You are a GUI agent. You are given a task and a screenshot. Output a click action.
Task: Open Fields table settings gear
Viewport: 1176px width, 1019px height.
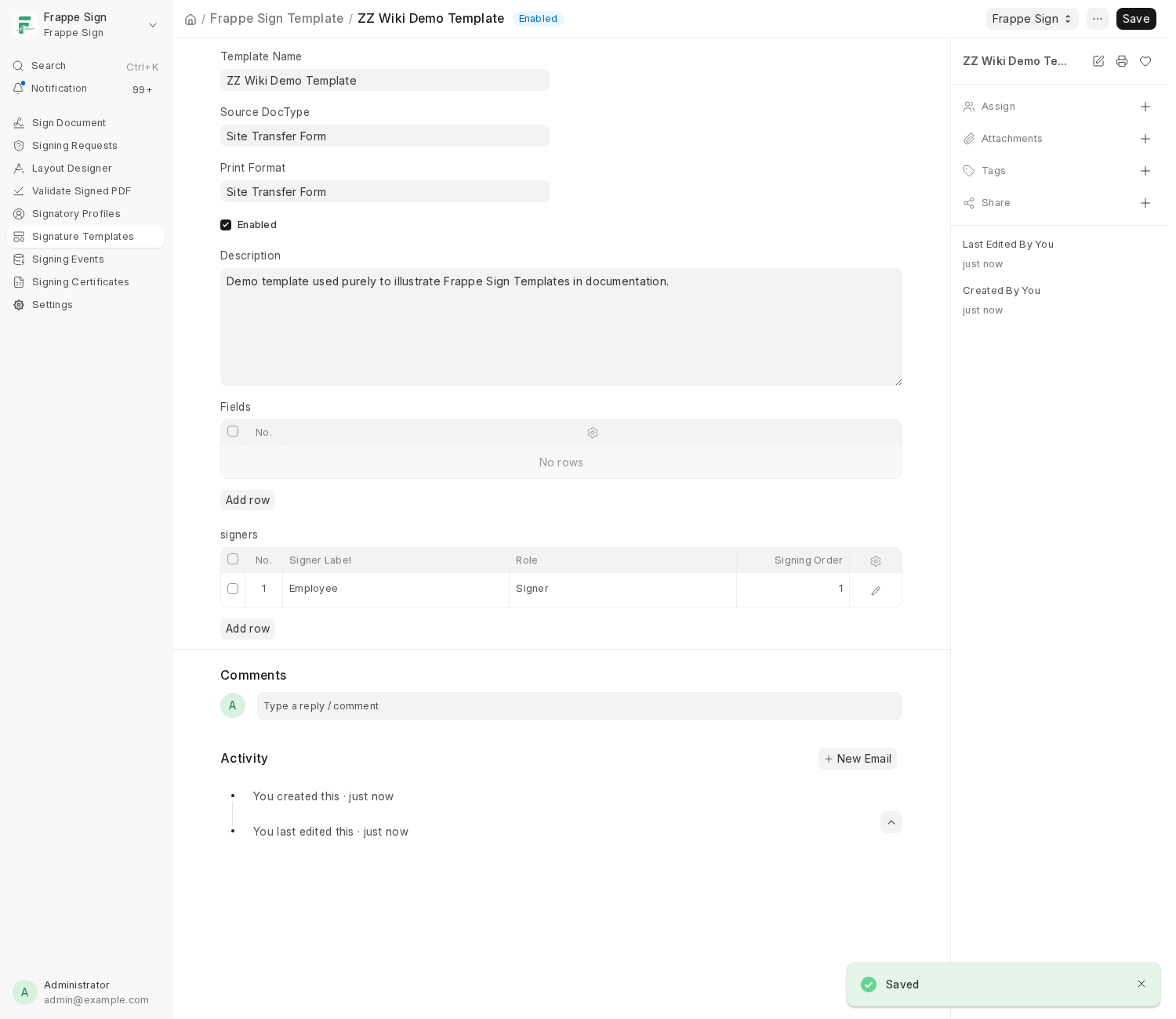click(x=593, y=433)
